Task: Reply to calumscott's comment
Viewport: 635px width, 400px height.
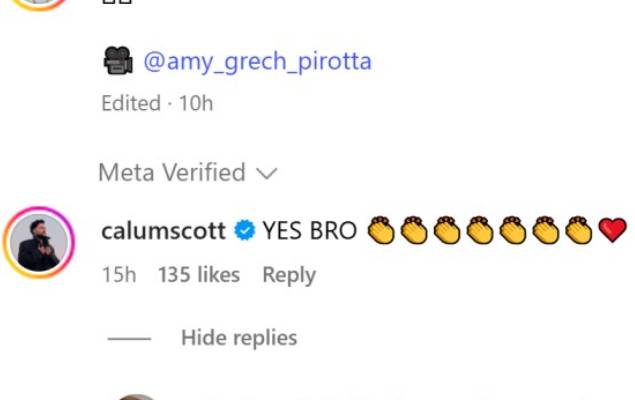Action: tap(288, 275)
